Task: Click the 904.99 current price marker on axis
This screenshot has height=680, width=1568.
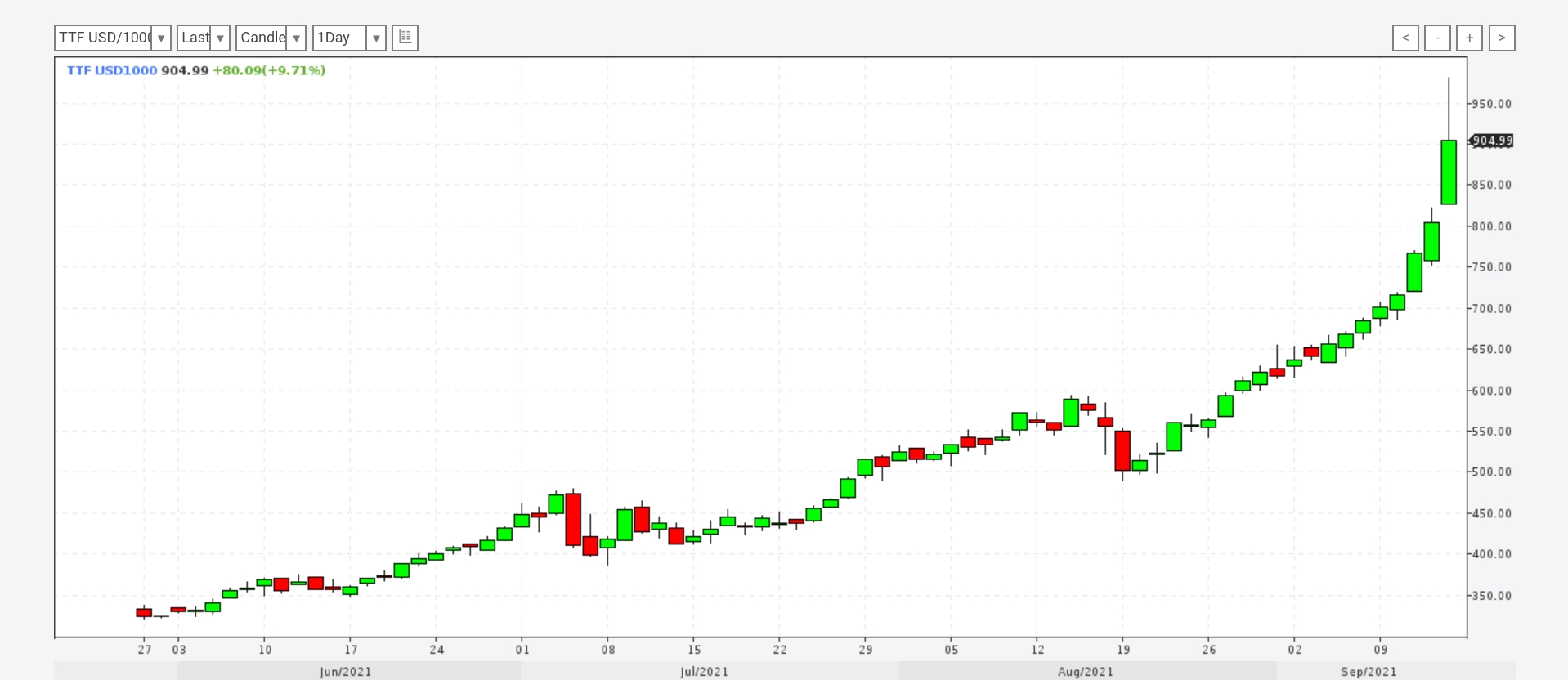Action: click(1492, 141)
